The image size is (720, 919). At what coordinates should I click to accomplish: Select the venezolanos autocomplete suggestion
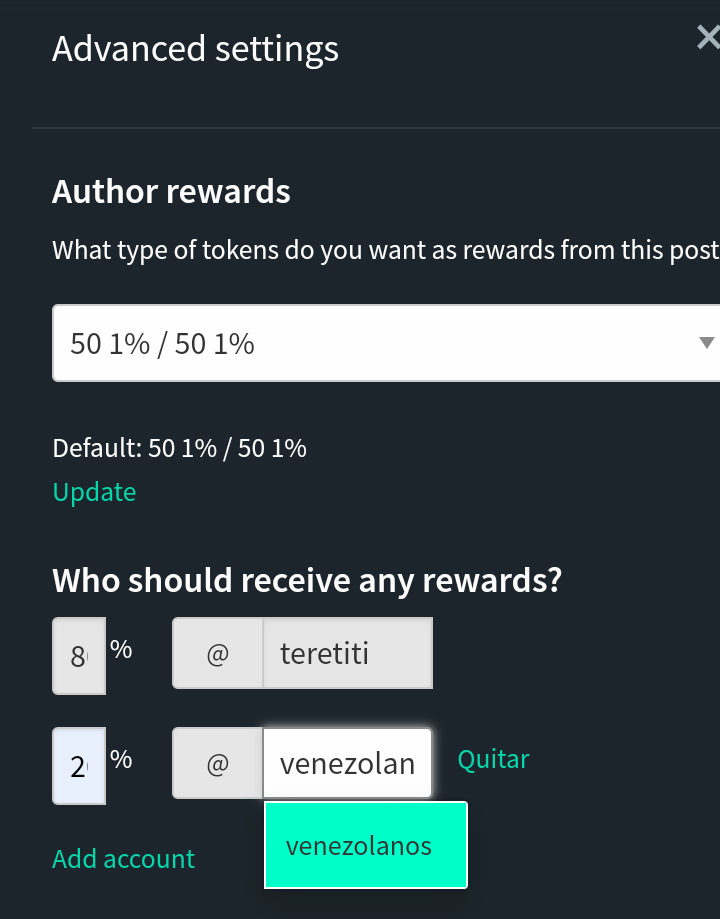(x=365, y=846)
